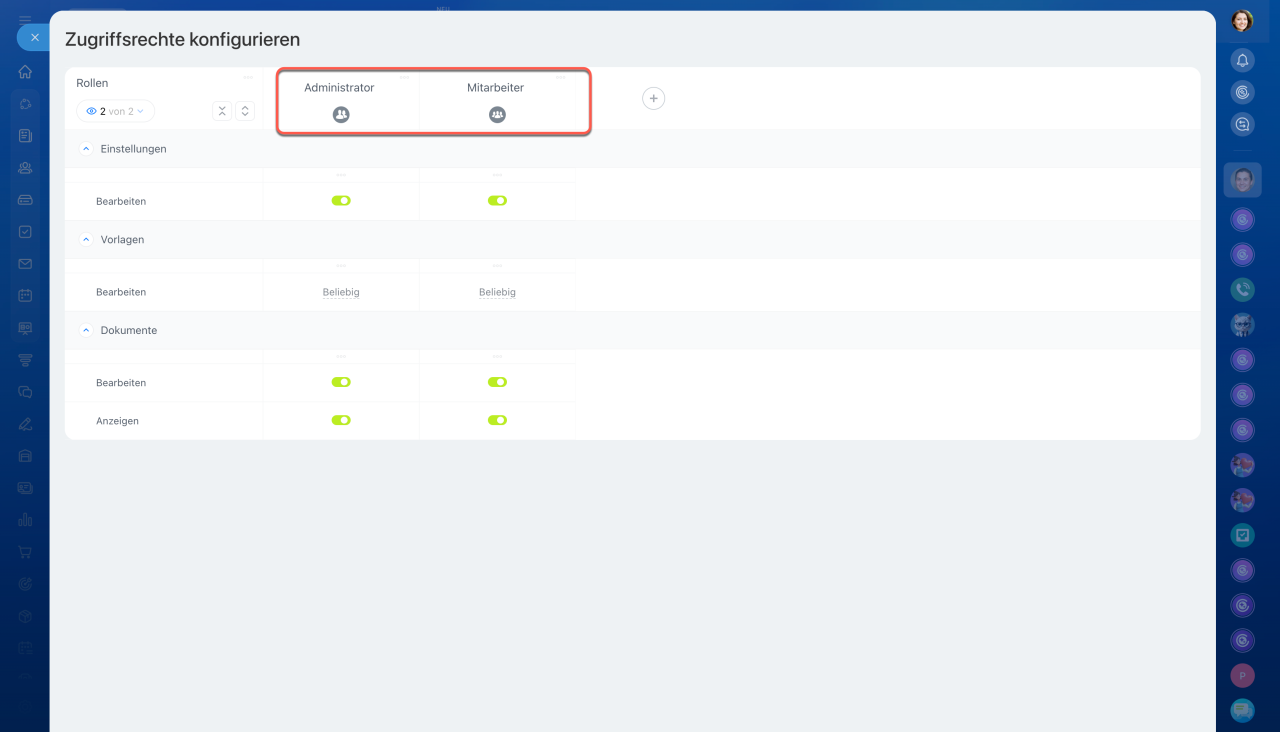Open the speech bubble chat icon at bottom right
Screen dimensions: 1280x732
(1242, 710)
